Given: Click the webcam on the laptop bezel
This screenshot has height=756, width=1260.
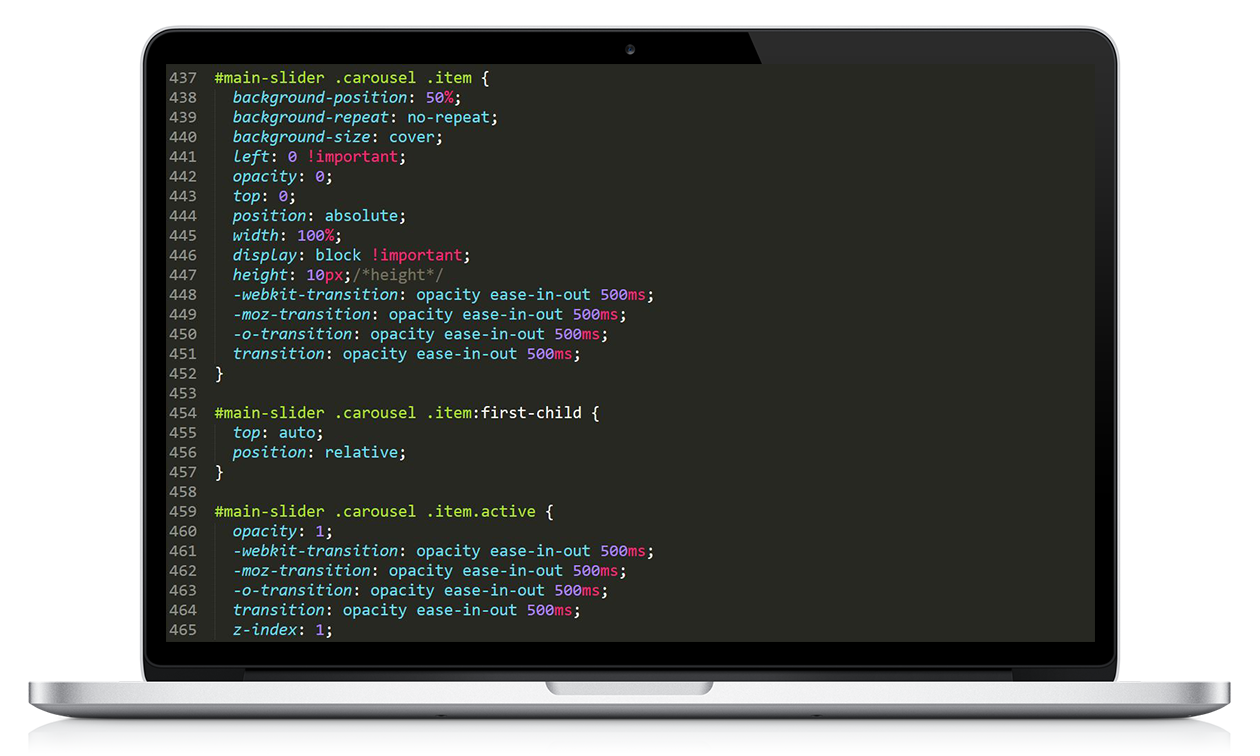Looking at the screenshot, I should point(630,48).
